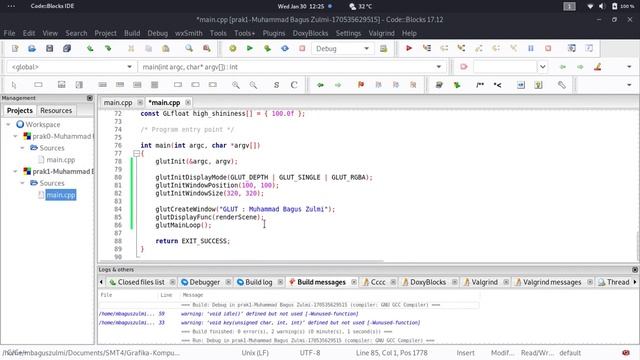Close the Management panel

coord(90,98)
